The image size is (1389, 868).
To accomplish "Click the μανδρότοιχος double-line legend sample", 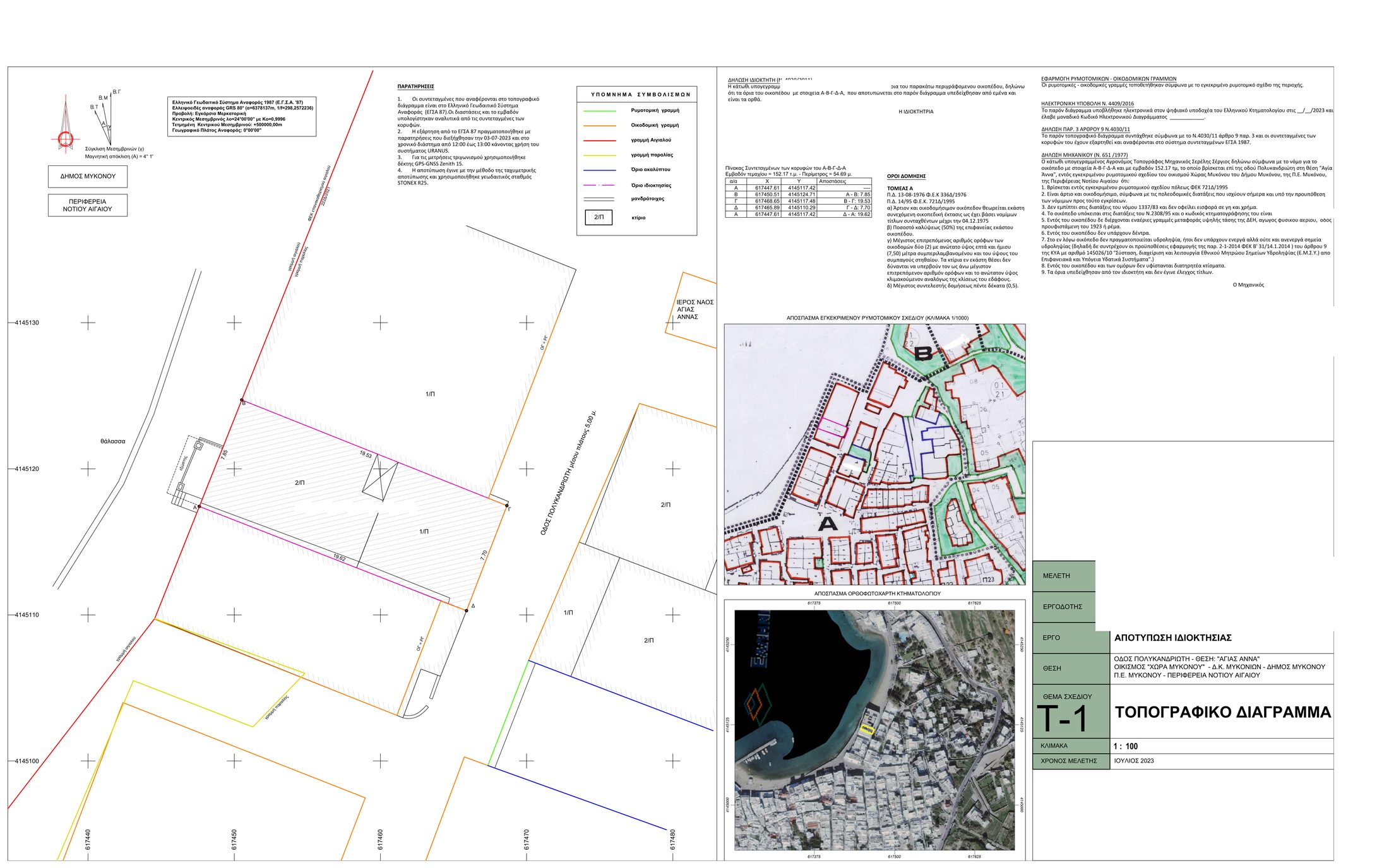I will click(x=599, y=199).
